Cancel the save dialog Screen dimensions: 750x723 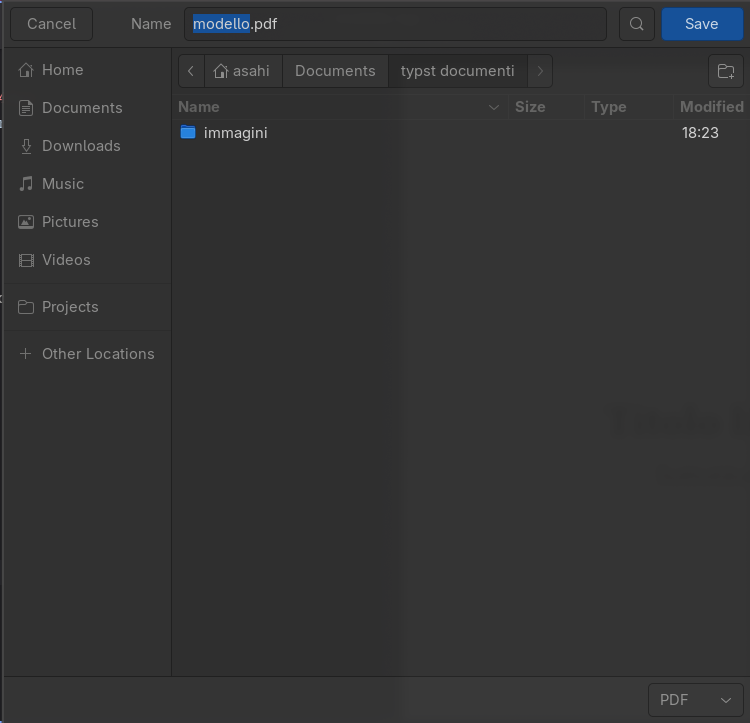tap(52, 24)
